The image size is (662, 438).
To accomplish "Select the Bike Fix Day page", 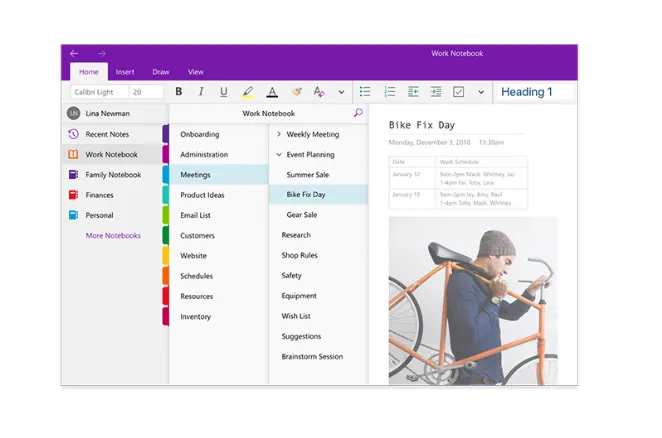I will click(x=319, y=194).
